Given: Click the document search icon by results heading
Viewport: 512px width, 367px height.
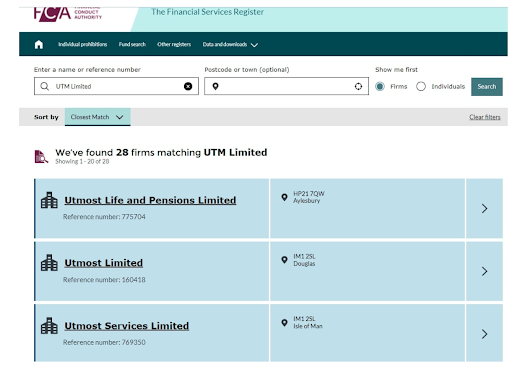Looking at the screenshot, I should [41, 157].
